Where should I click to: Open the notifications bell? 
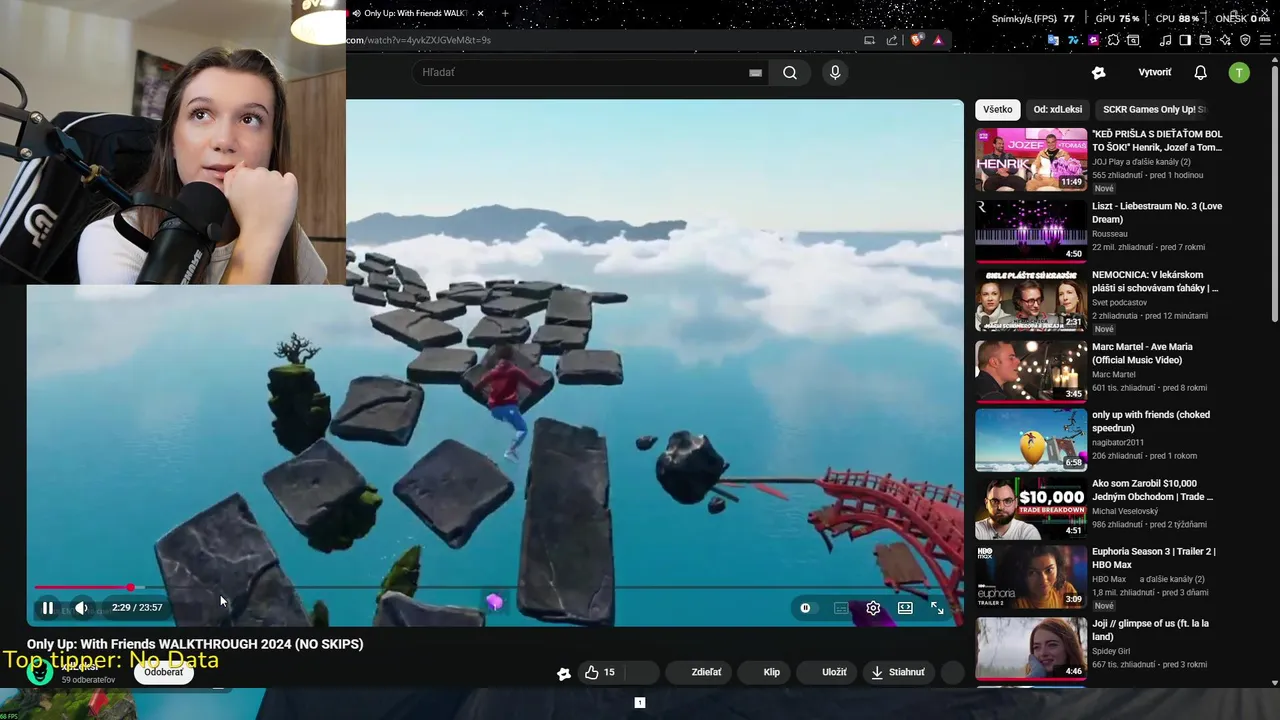click(1201, 72)
